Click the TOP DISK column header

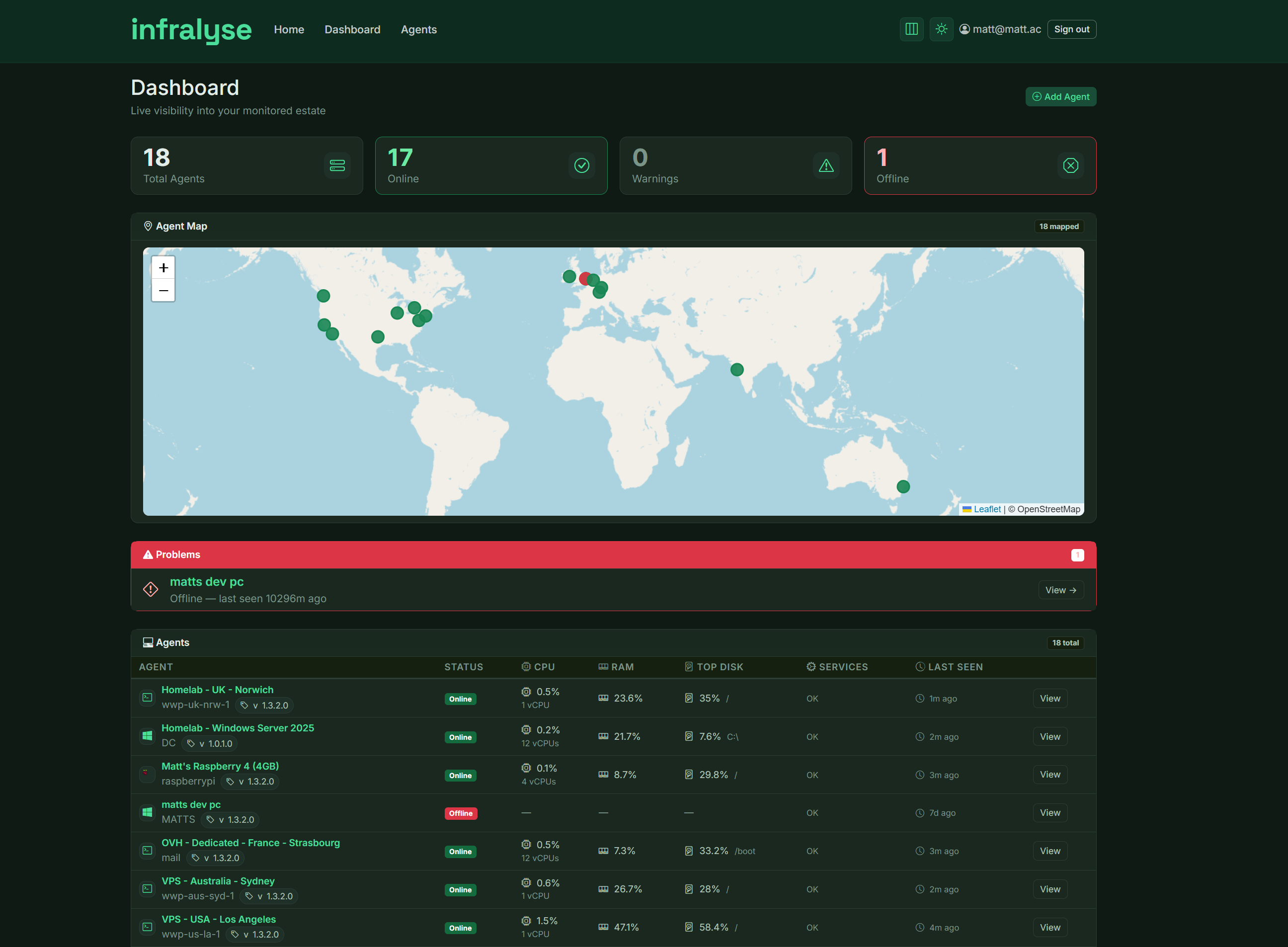[714, 667]
